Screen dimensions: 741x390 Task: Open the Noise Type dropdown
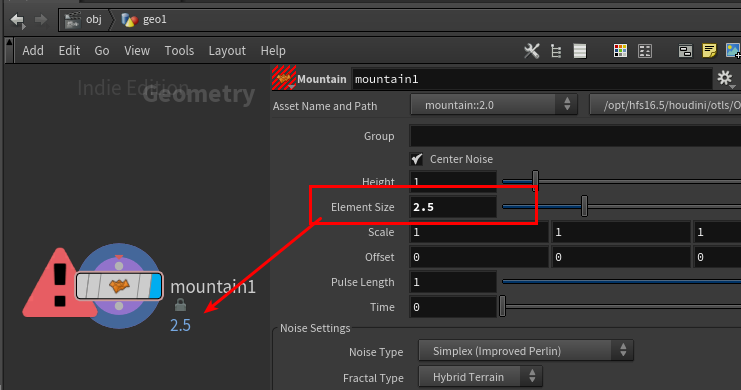point(526,351)
